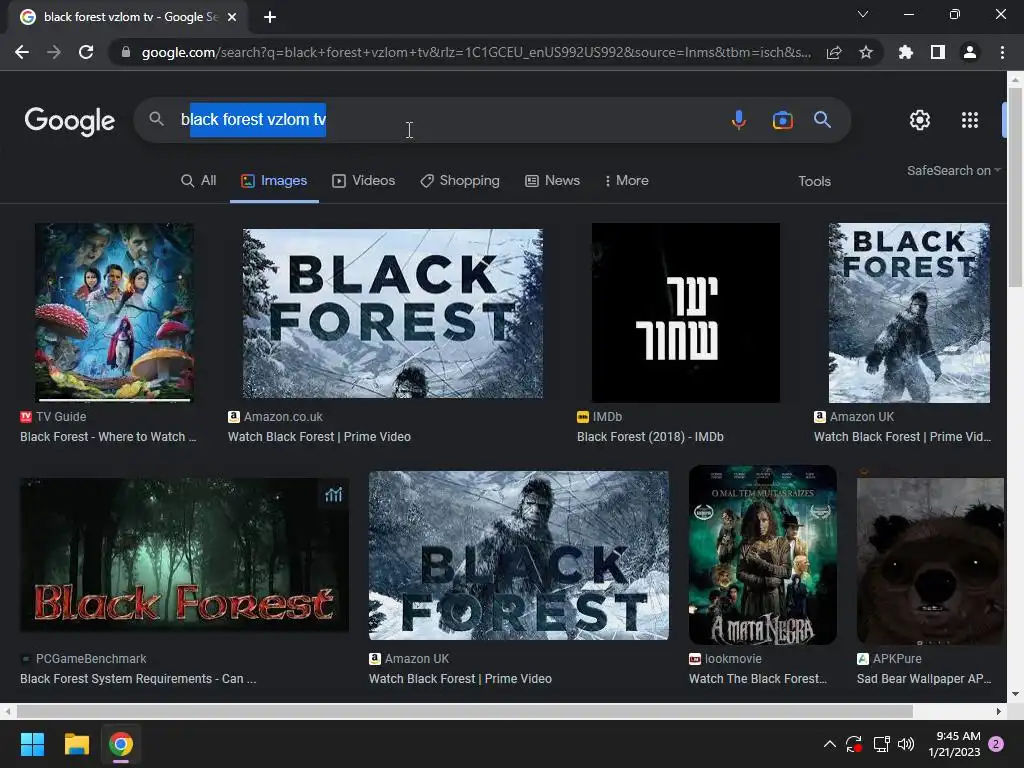The height and width of the screenshot is (768, 1024).
Task: Open File Explorer from the taskbar
Action: point(76,744)
